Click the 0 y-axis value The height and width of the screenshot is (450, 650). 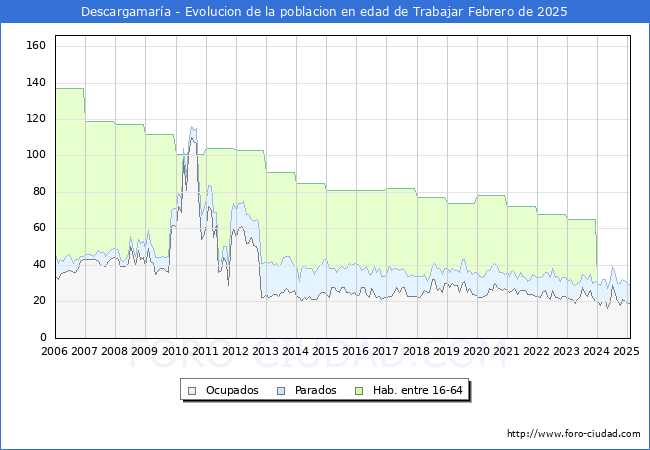(43, 337)
